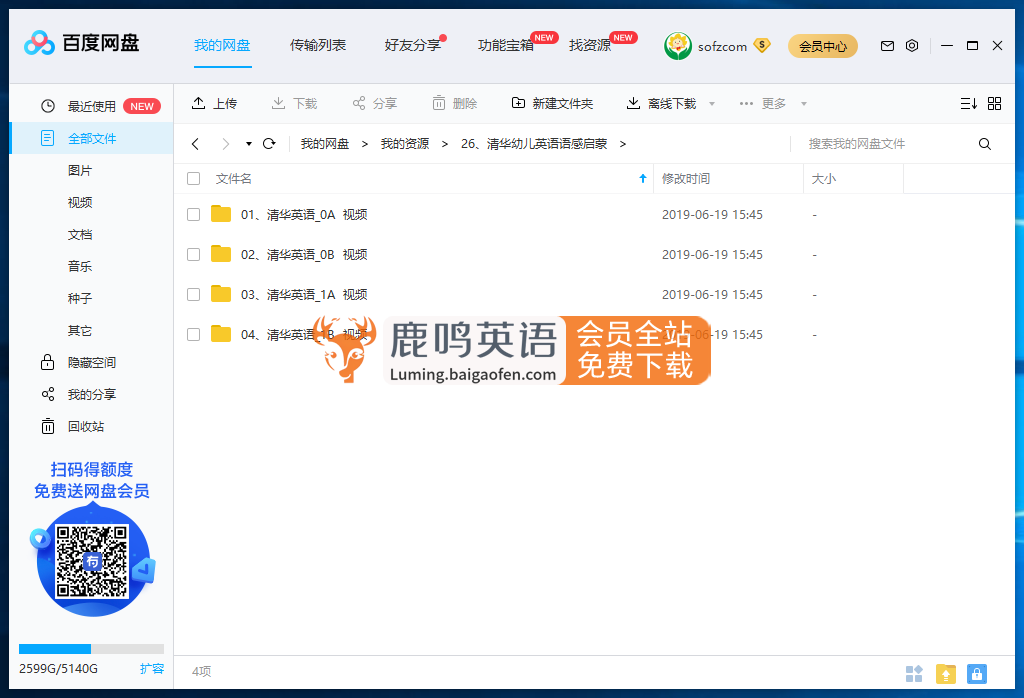Sort by 大小 column header

click(x=824, y=178)
